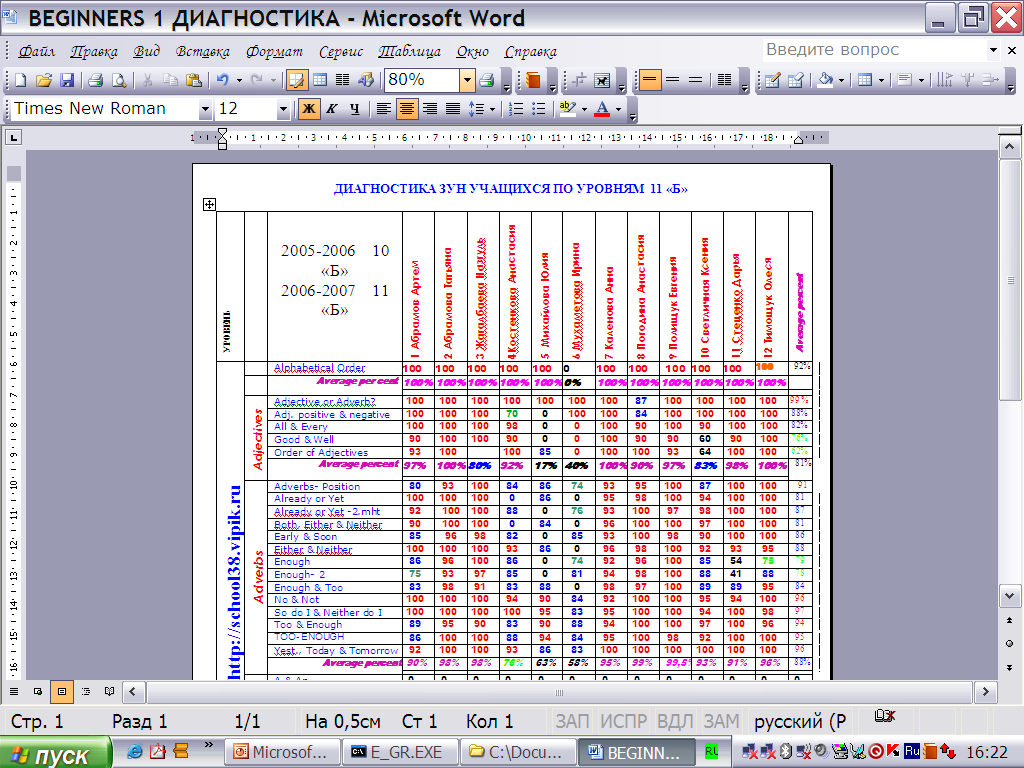Image resolution: width=1024 pixels, height=768 pixels.
Task: Align text to the right
Action: pyautogui.click(x=430, y=109)
